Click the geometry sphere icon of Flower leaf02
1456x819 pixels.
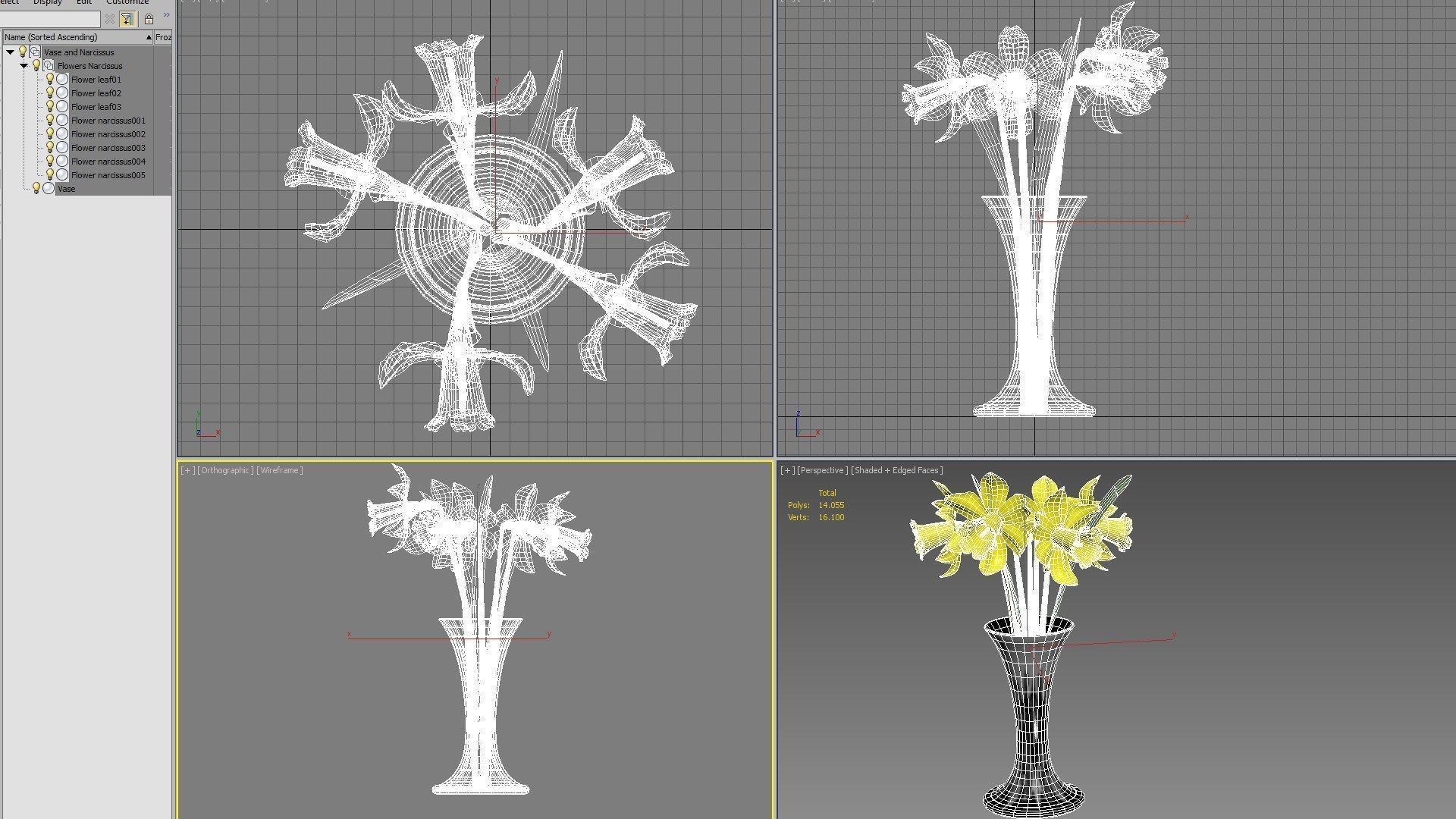tap(62, 93)
